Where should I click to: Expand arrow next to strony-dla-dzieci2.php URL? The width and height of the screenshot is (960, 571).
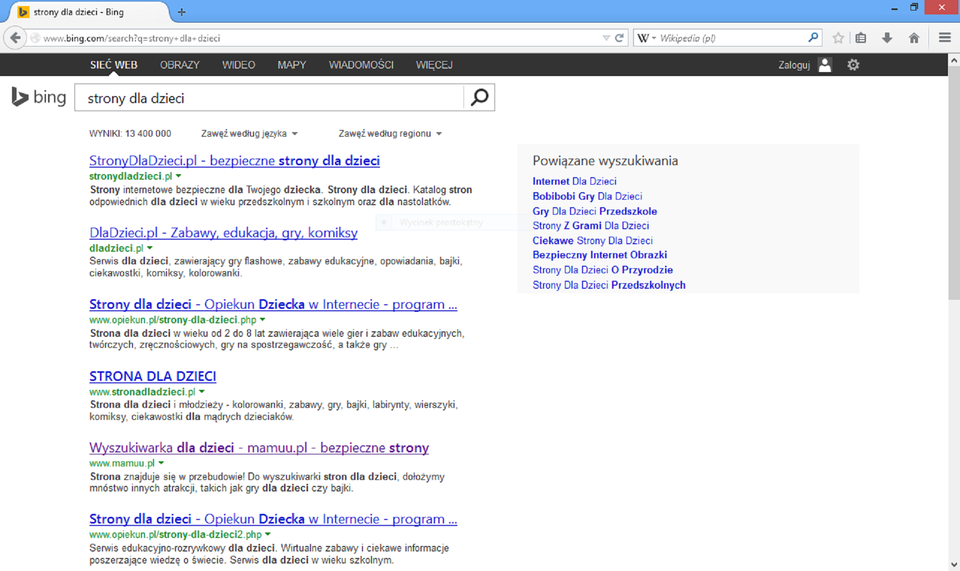click(x=268, y=534)
